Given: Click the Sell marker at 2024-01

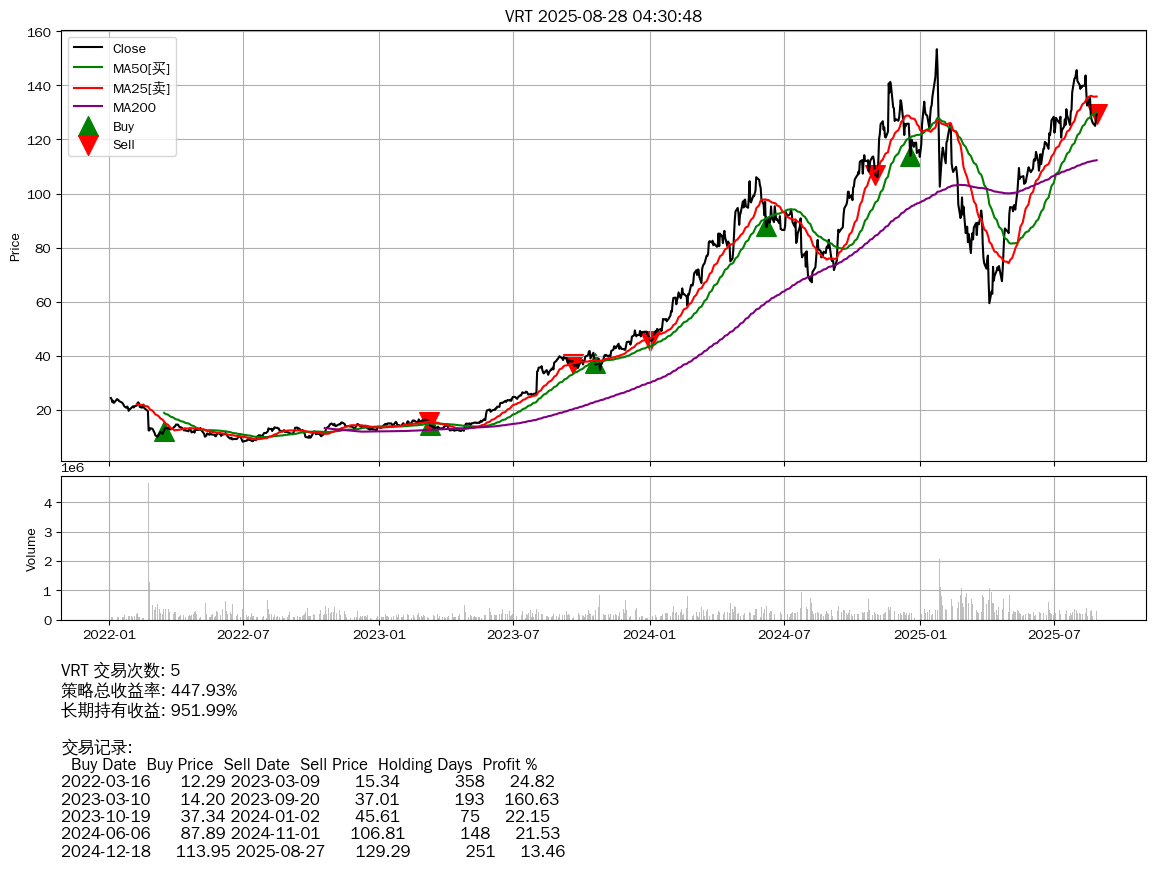Looking at the screenshot, I should [x=650, y=341].
